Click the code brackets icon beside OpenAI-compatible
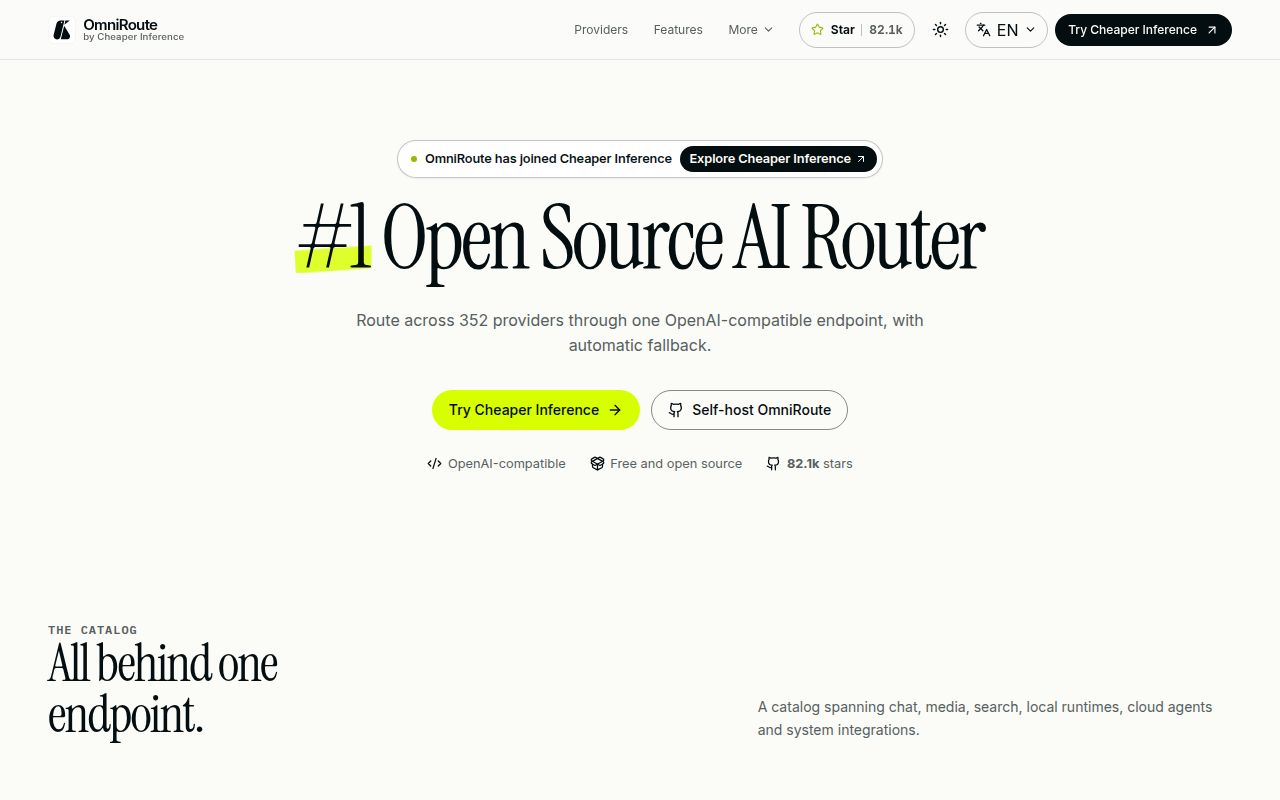This screenshot has height=800, width=1280. coord(434,464)
